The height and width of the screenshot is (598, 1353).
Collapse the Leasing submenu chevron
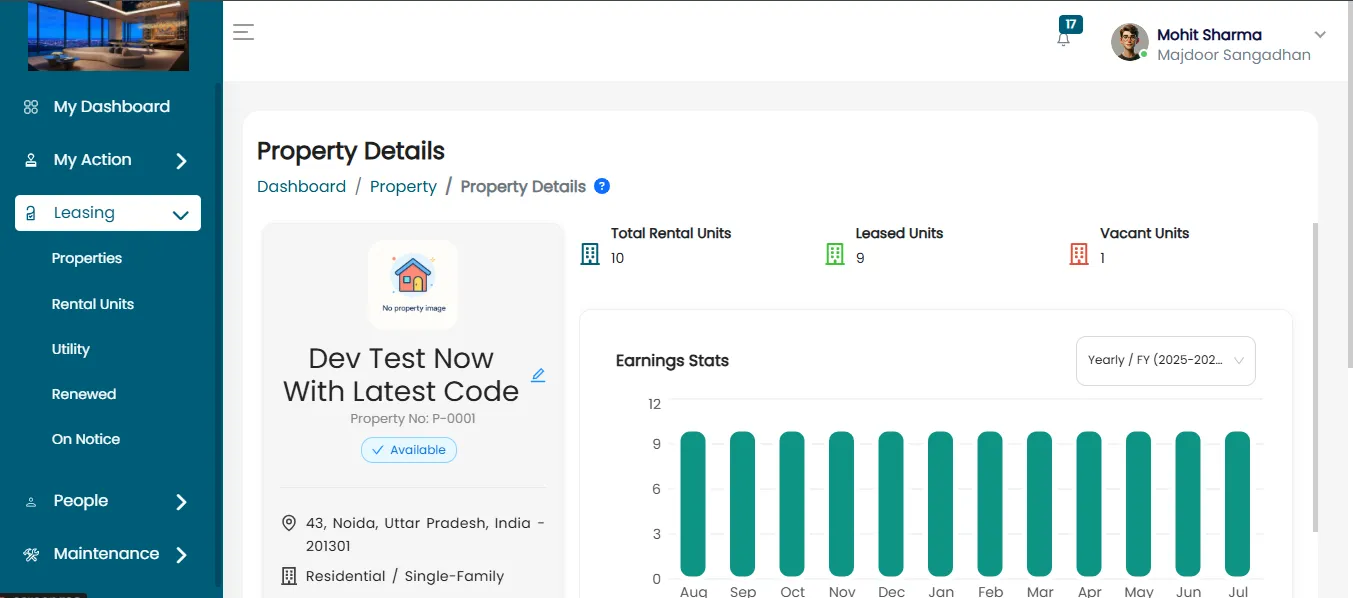pyautogui.click(x=181, y=214)
